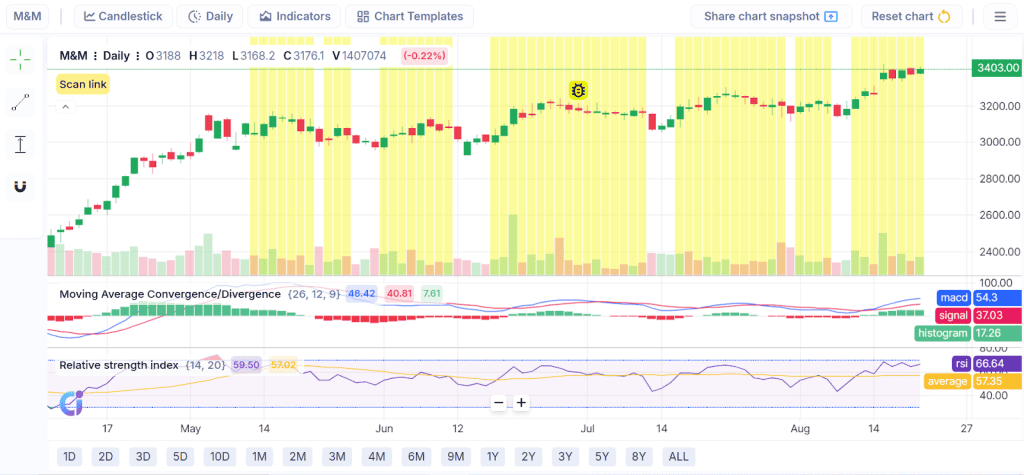Click the Aug date axis label
This screenshot has width=1024, height=475.
(x=800, y=429)
